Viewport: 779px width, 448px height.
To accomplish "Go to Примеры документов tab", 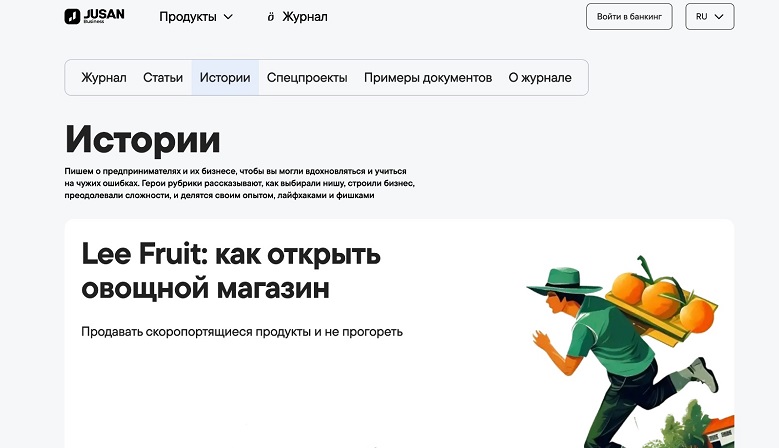I will (428, 77).
